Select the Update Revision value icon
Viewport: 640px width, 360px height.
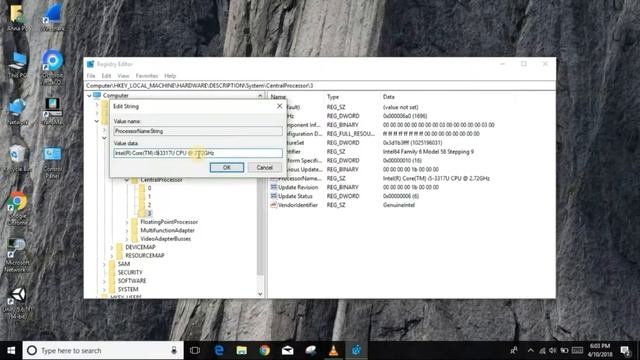(274, 187)
